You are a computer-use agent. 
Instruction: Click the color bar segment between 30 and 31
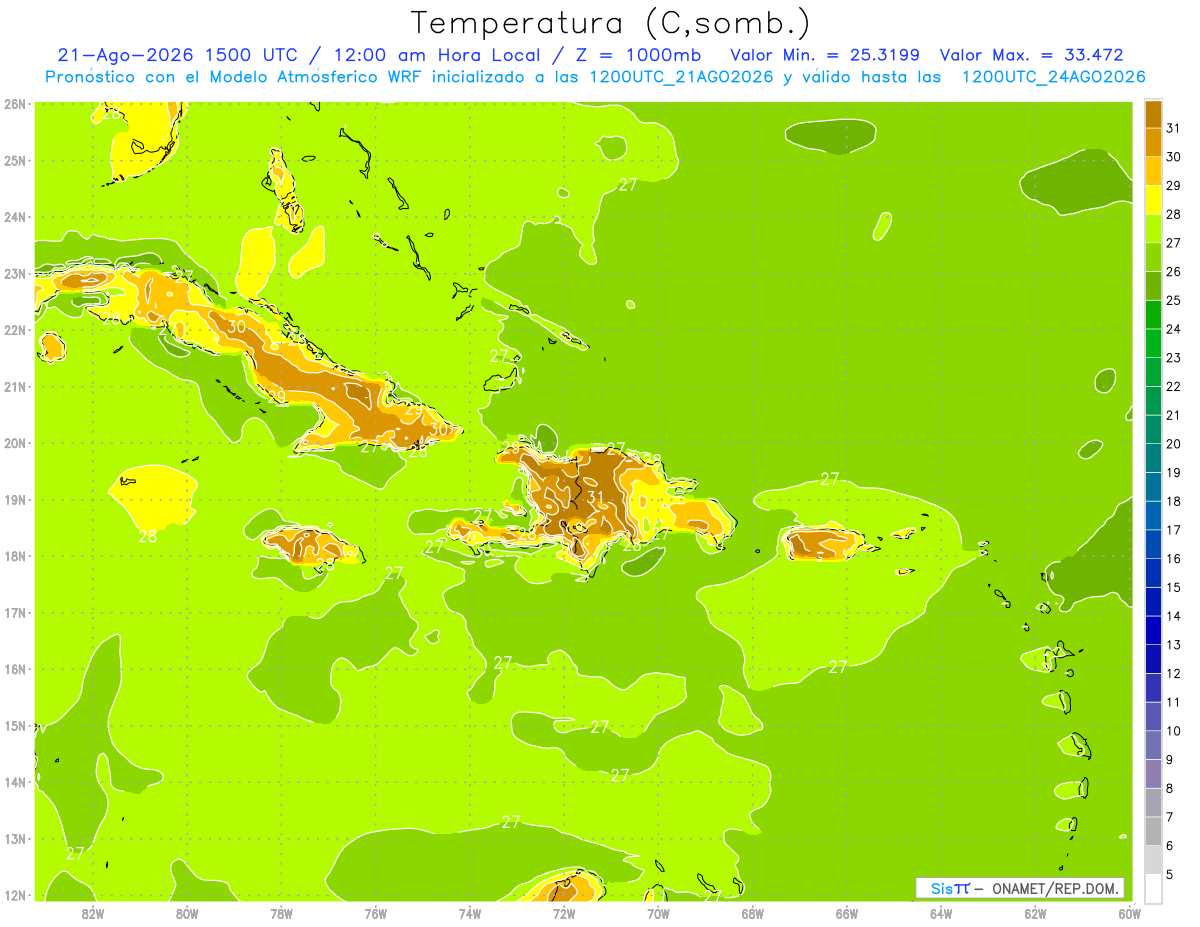[1154, 142]
